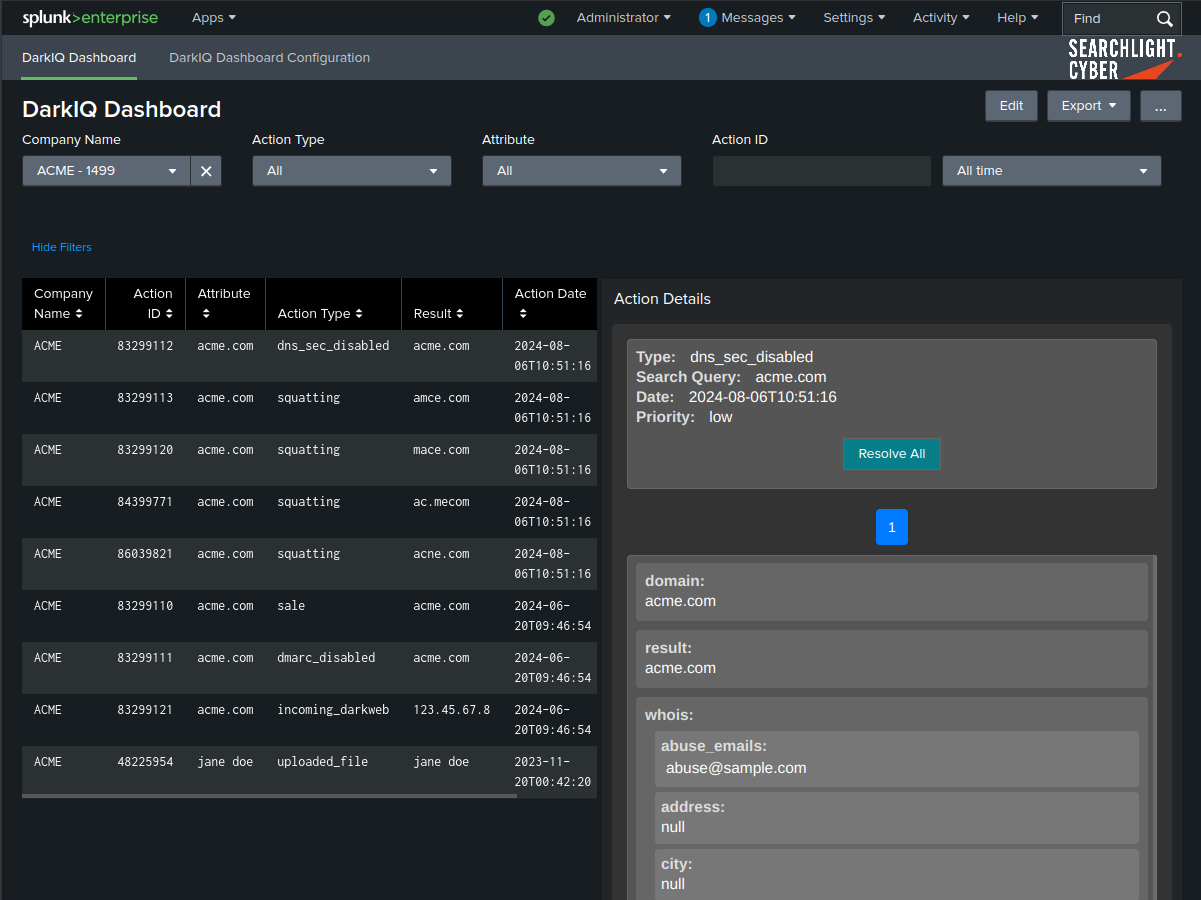Image resolution: width=1201 pixels, height=900 pixels.
Task: Open the Administrator menu
Action: (x=623, y=18)
